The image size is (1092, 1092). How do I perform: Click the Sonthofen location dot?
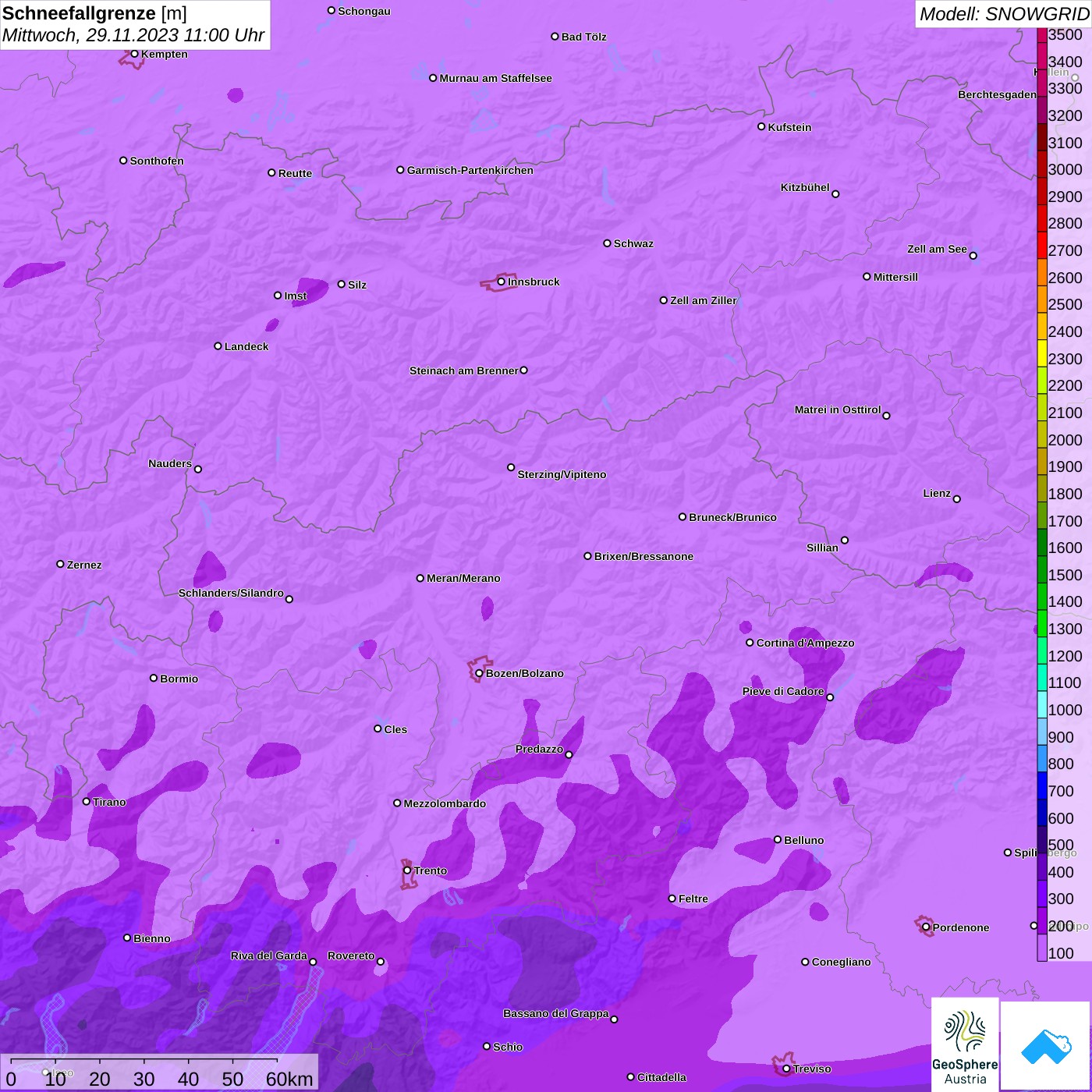123,161
